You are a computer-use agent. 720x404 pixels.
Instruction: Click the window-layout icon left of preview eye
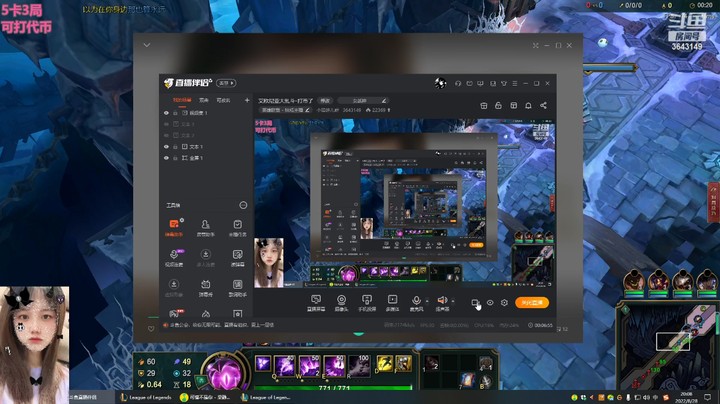click(x=475, y=303)
